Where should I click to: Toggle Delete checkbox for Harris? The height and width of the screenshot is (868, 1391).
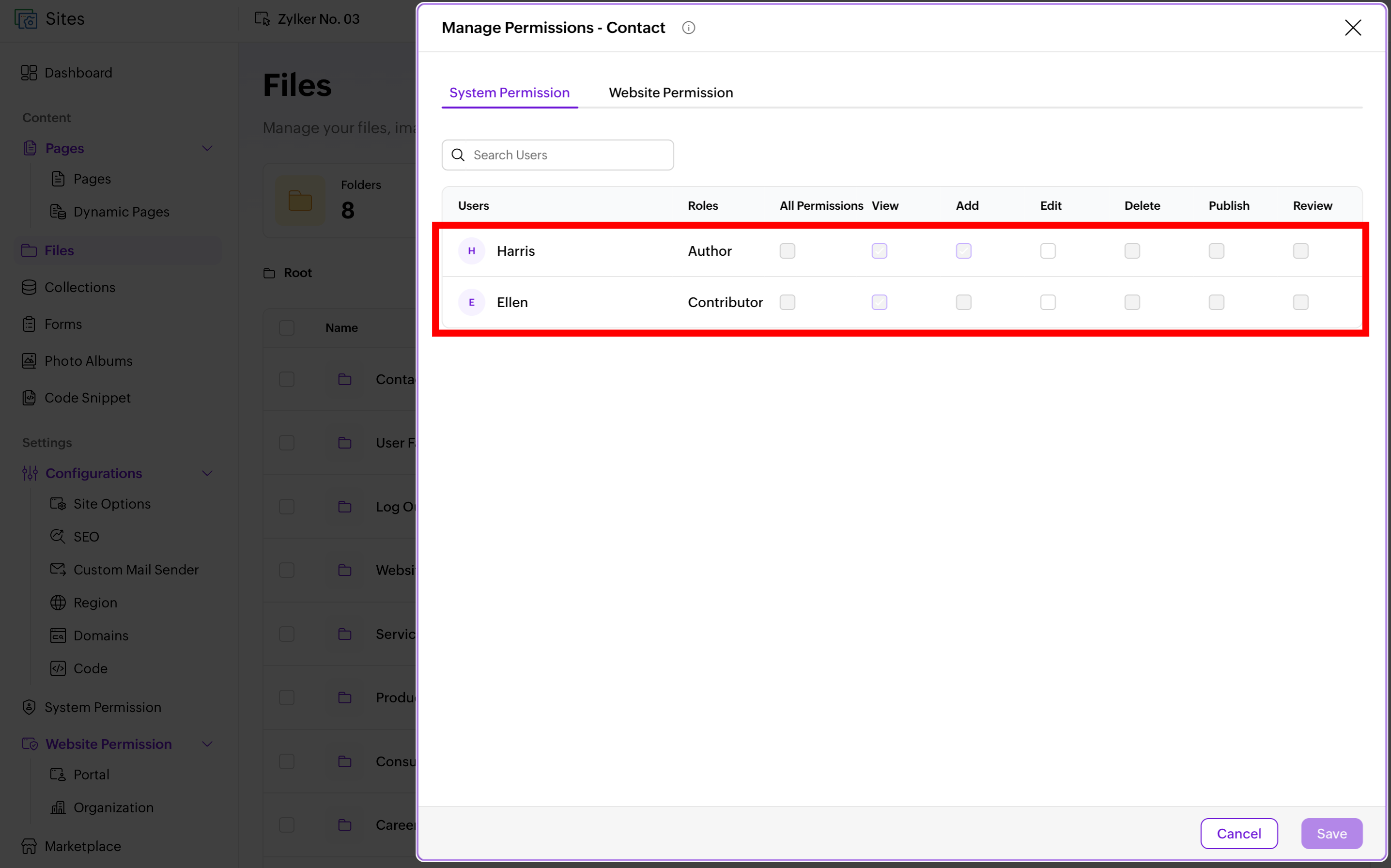coord(1131,251)
